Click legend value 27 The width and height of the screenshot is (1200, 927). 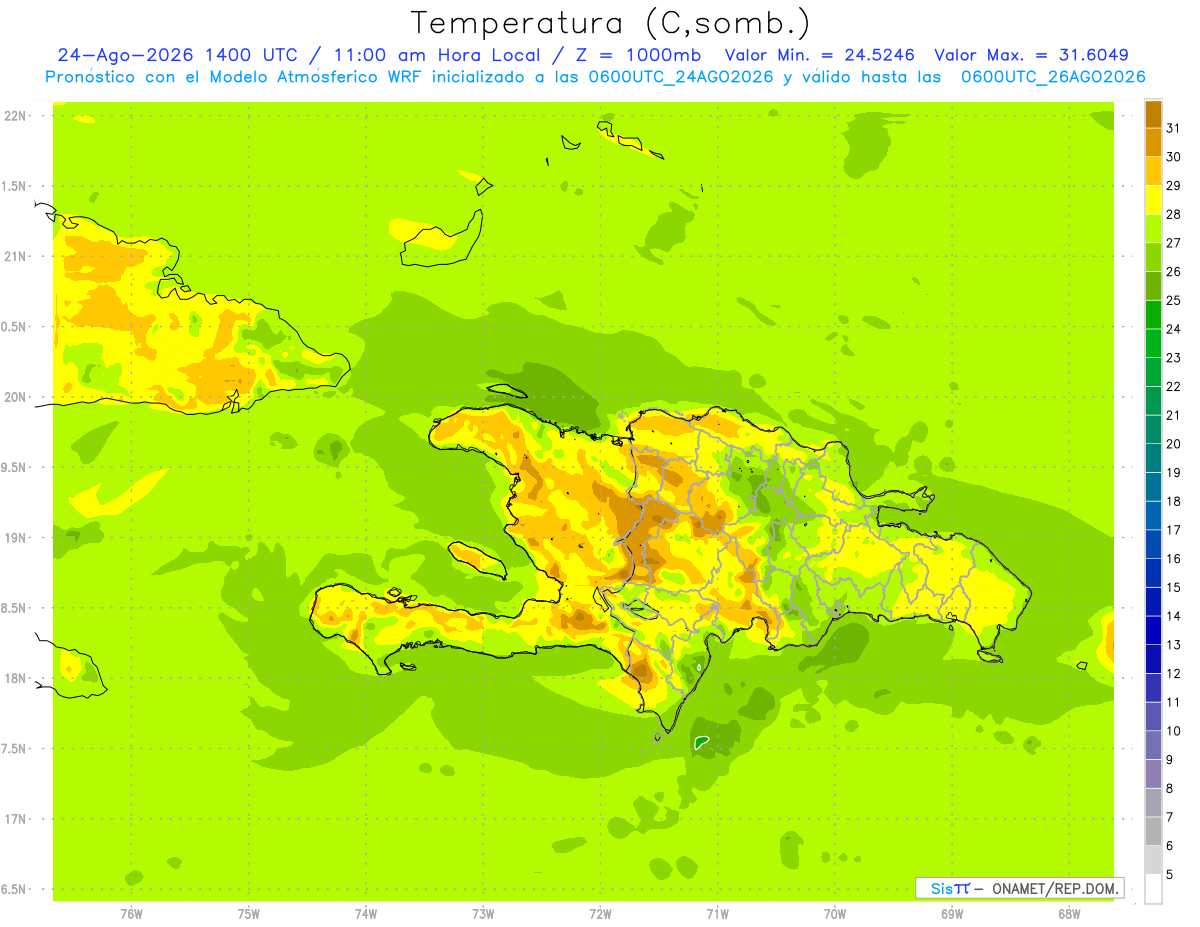pyautogui.click(x=1174, y=243)
